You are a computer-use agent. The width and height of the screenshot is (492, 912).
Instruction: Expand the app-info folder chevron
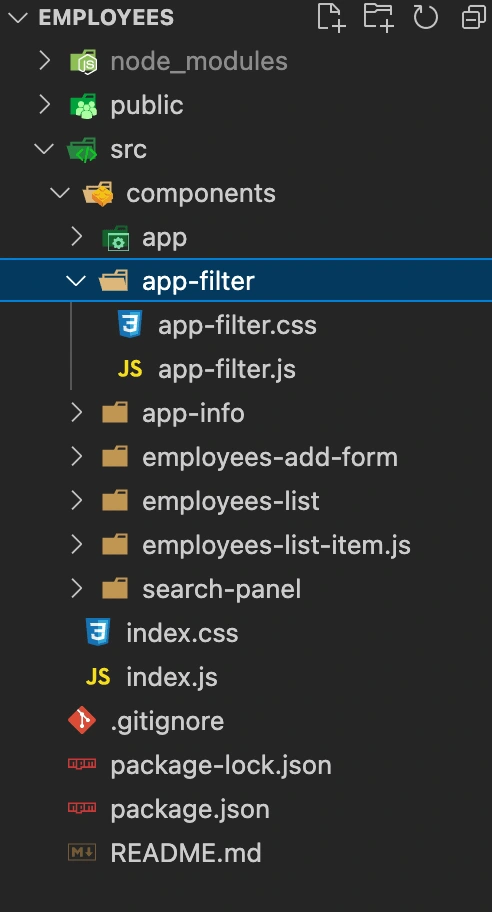(76, 413)
